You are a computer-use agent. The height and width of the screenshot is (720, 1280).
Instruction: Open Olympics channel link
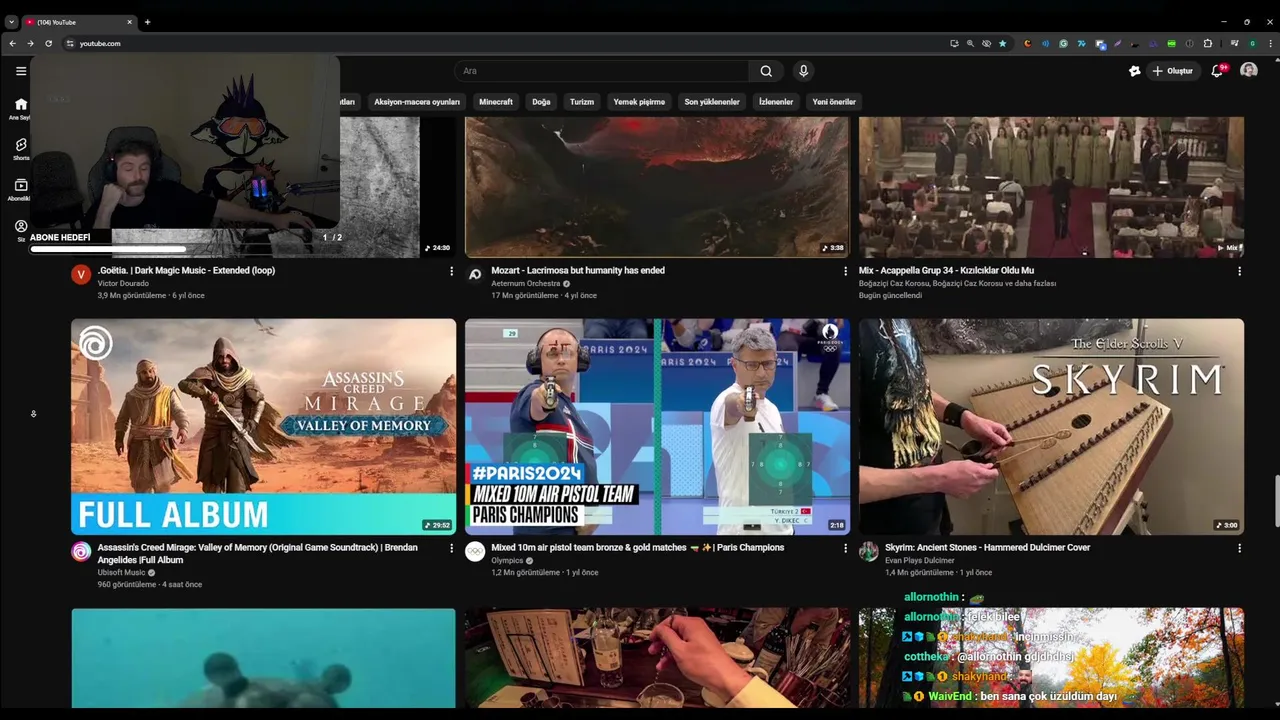(507, 560)
